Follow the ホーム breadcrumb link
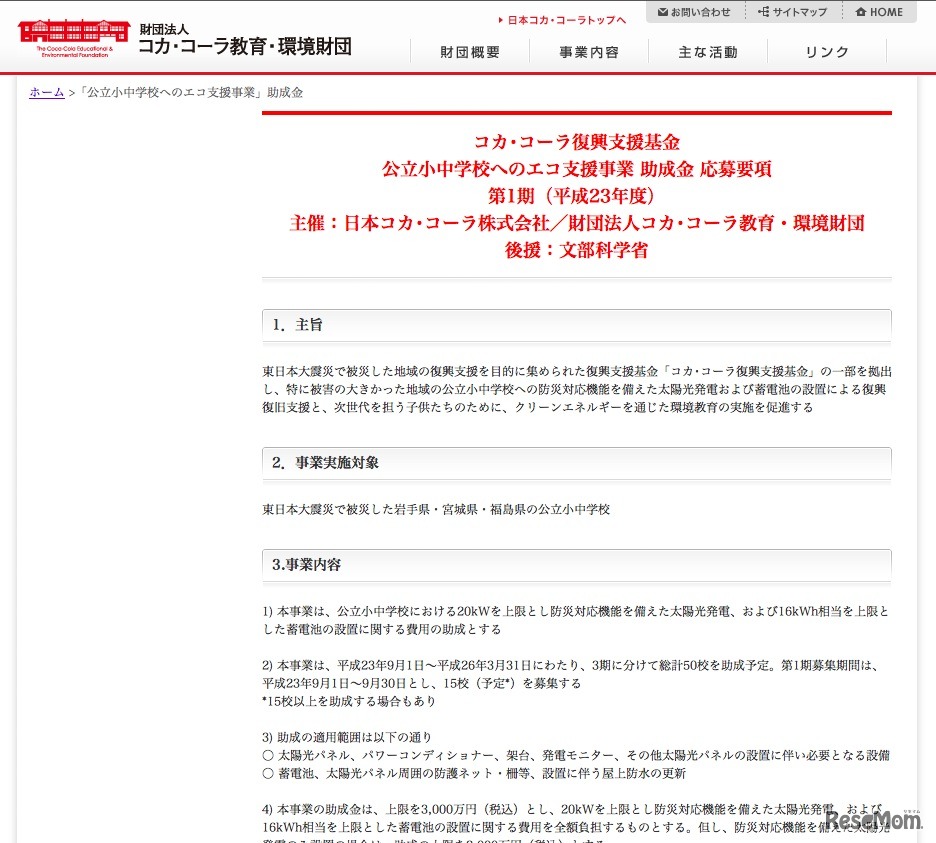 tap(46, 91)
